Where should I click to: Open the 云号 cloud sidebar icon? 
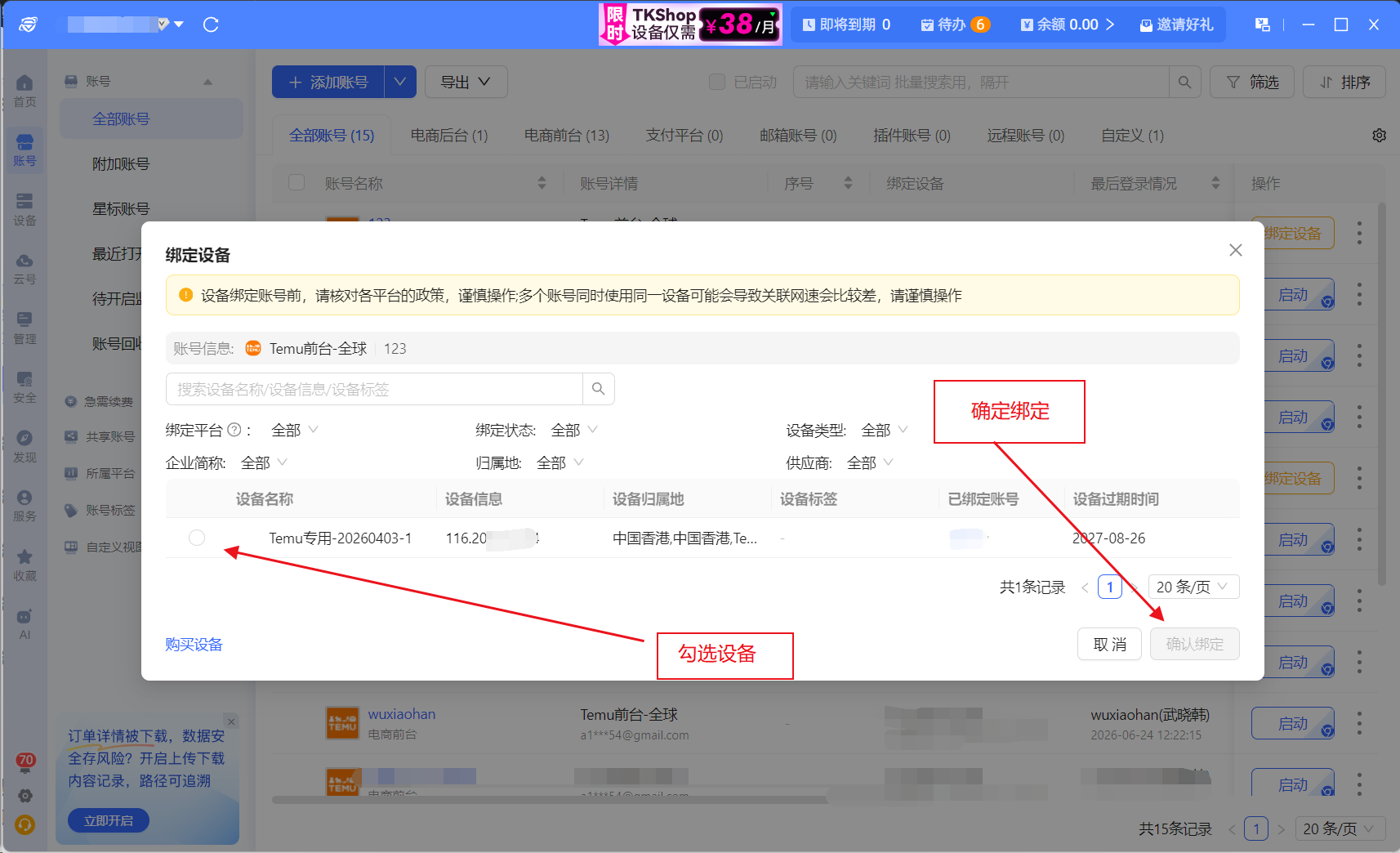(x=25, y=268)
